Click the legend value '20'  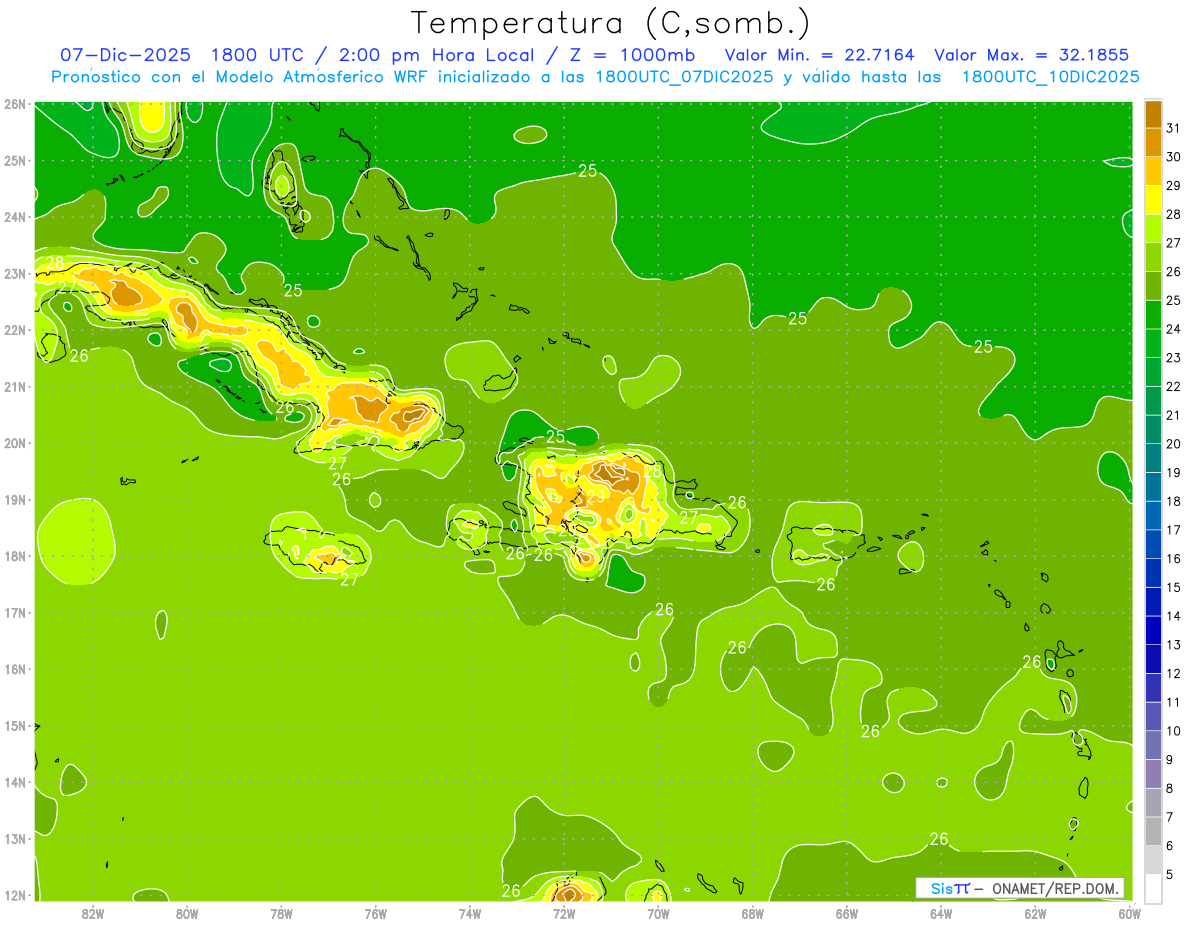(1173, 443)
